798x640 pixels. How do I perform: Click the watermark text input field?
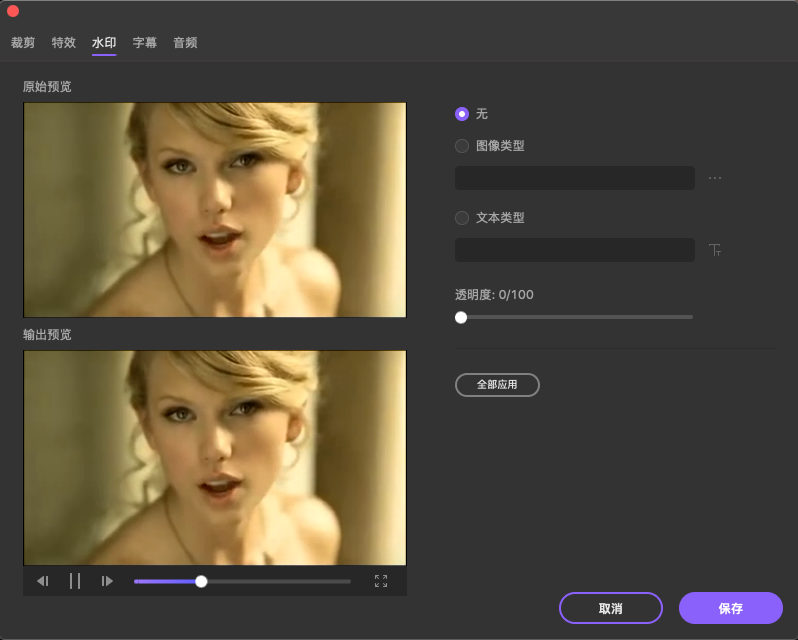coord(574,250)
